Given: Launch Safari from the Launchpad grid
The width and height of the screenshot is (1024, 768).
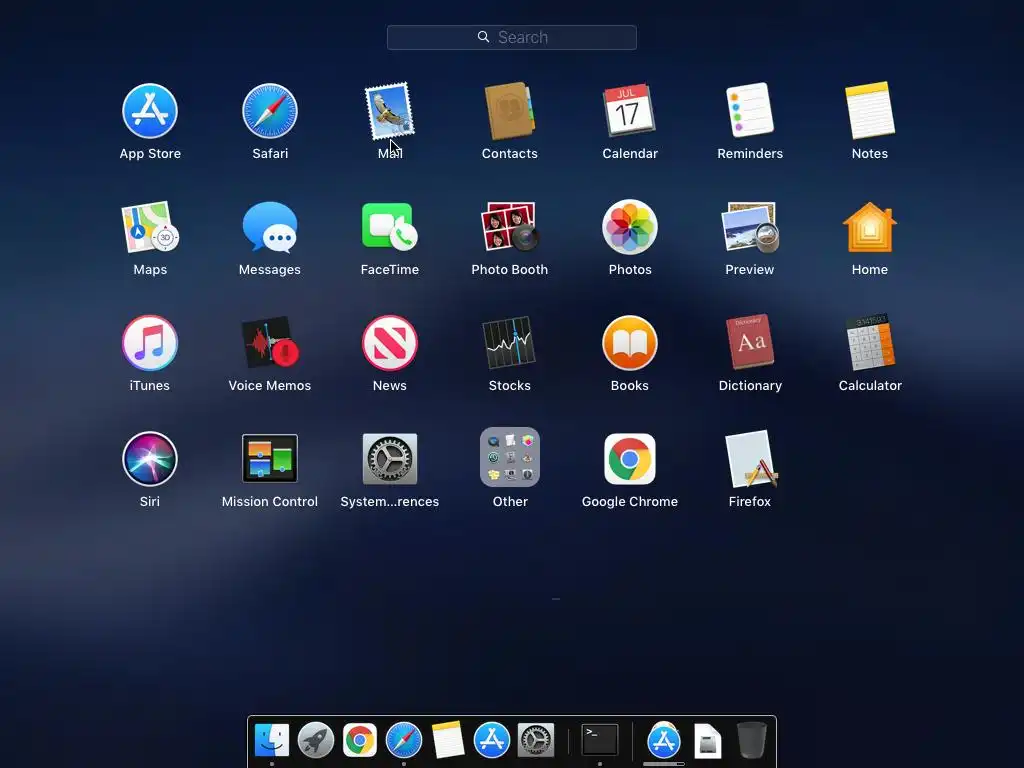Looking at the screenshot, I should coord(270,111).
